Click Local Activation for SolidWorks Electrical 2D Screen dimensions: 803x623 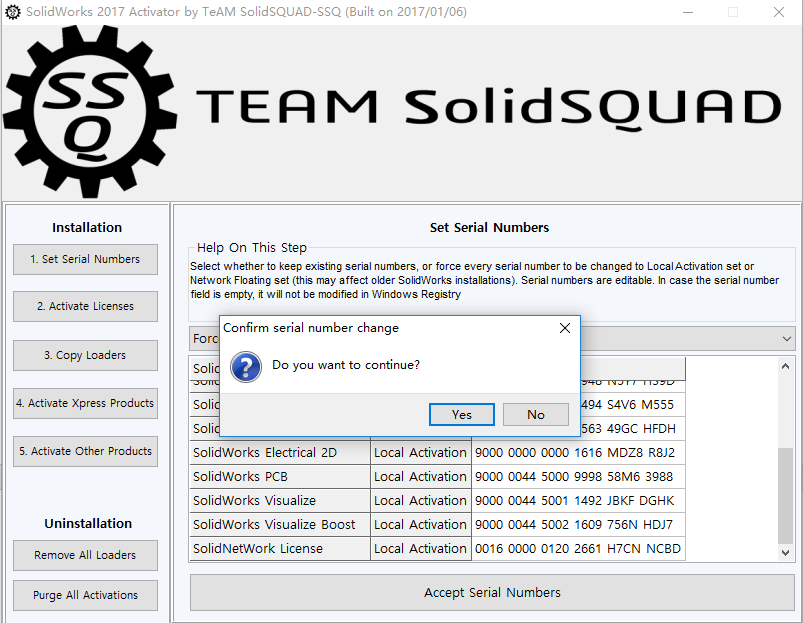(x=420, y=453)
